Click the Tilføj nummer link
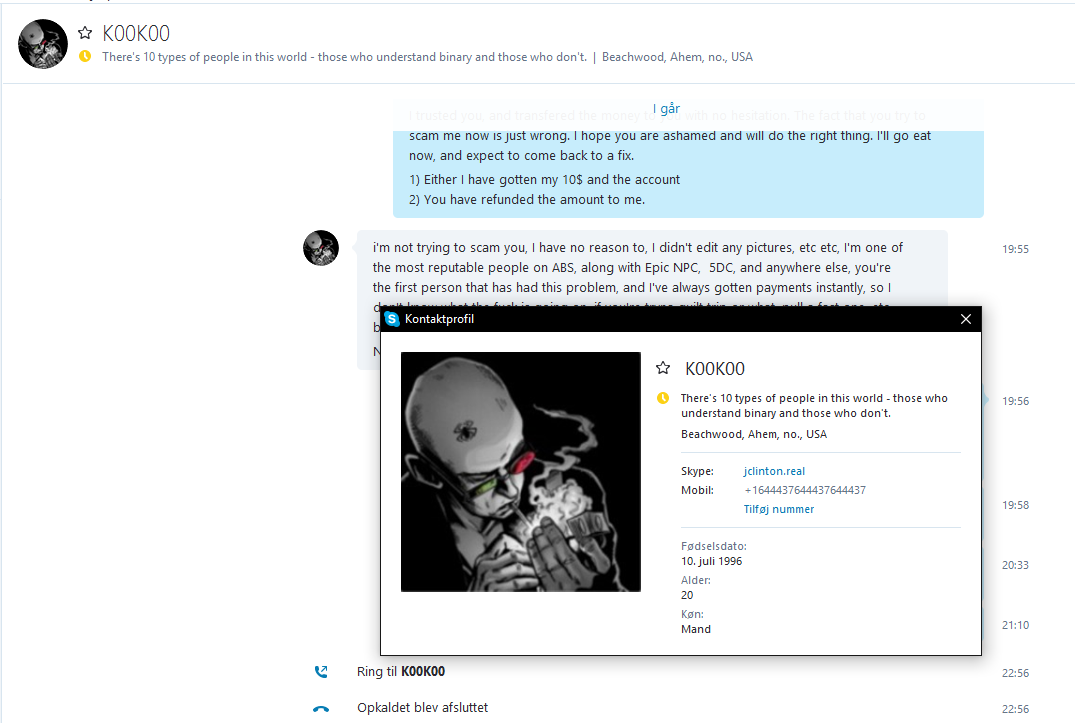 point(779,509)
